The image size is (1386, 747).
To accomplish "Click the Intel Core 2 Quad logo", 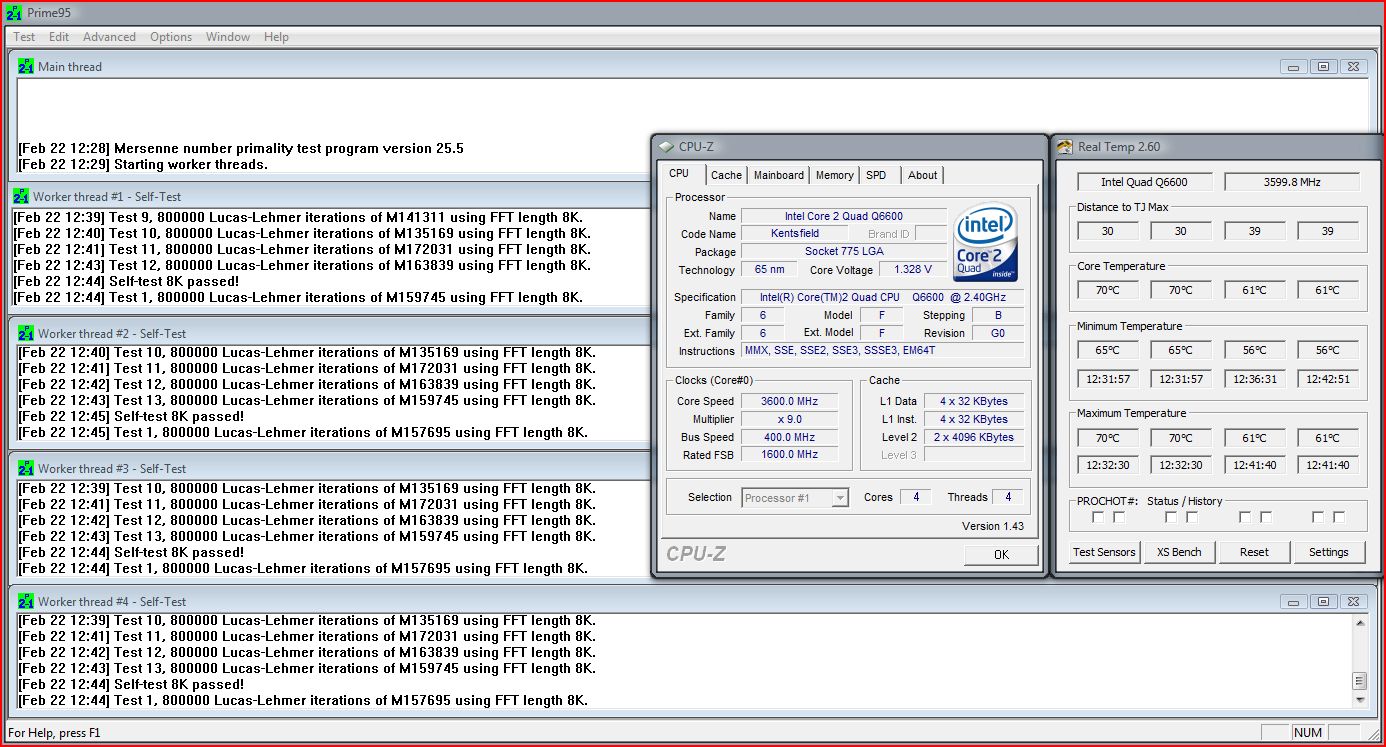I will click(x=986, y=242).
